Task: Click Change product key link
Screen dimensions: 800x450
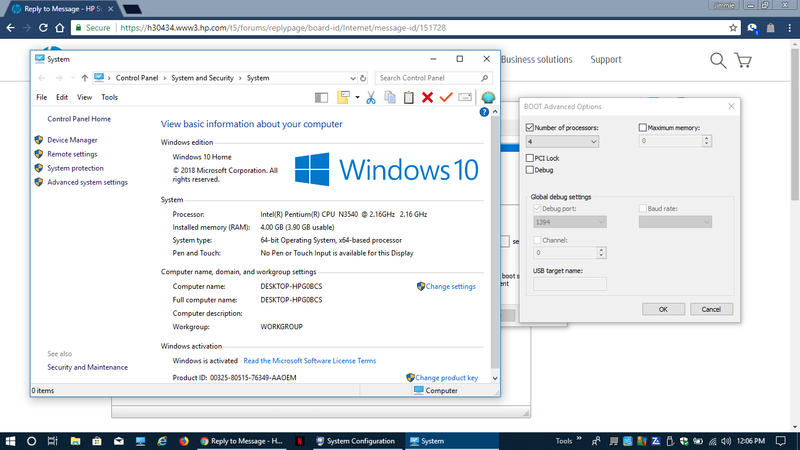Action: pyautogui.click(x=446, y=378)
